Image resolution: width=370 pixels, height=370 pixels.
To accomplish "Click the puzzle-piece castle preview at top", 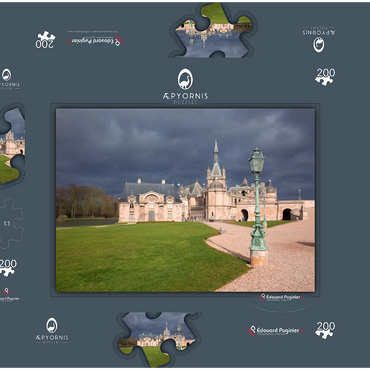I will click(x=212, y=30).
